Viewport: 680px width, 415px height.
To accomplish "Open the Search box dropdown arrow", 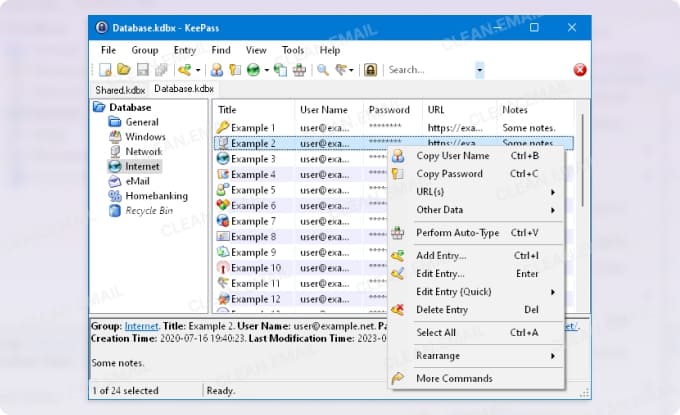I will click(x=479, y=70).
